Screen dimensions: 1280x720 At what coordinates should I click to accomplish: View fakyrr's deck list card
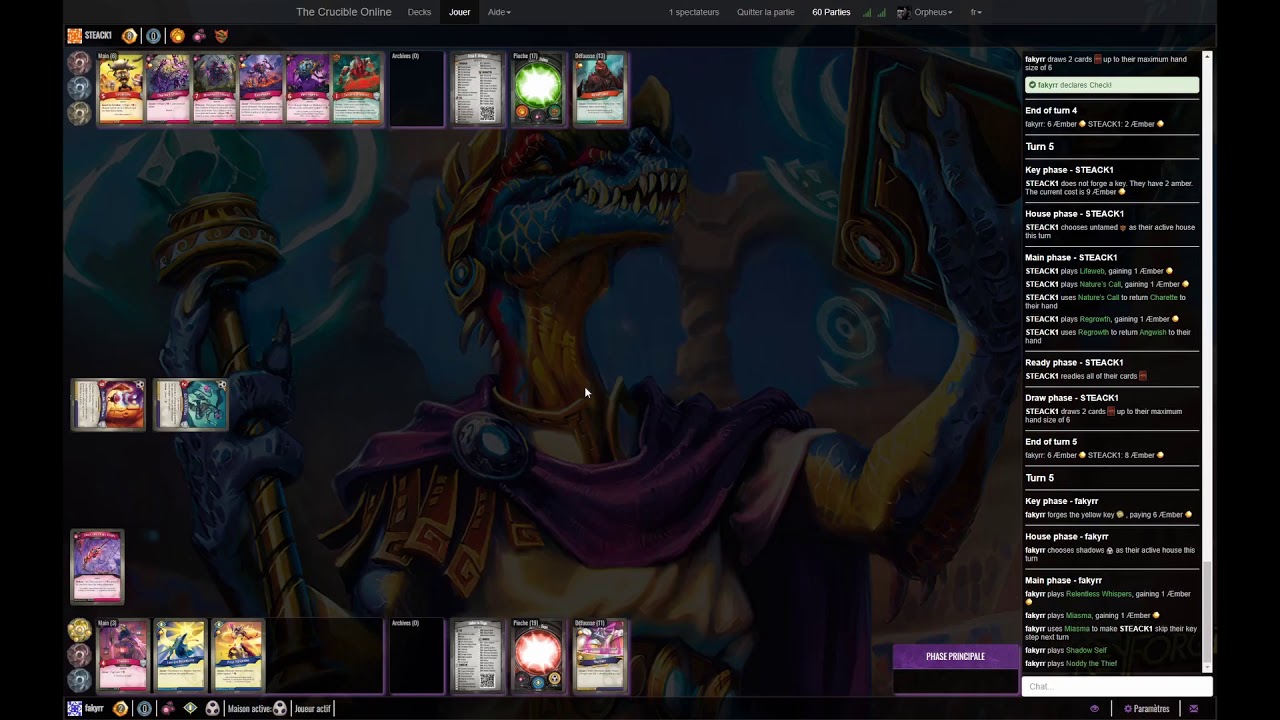pos(478,656)
